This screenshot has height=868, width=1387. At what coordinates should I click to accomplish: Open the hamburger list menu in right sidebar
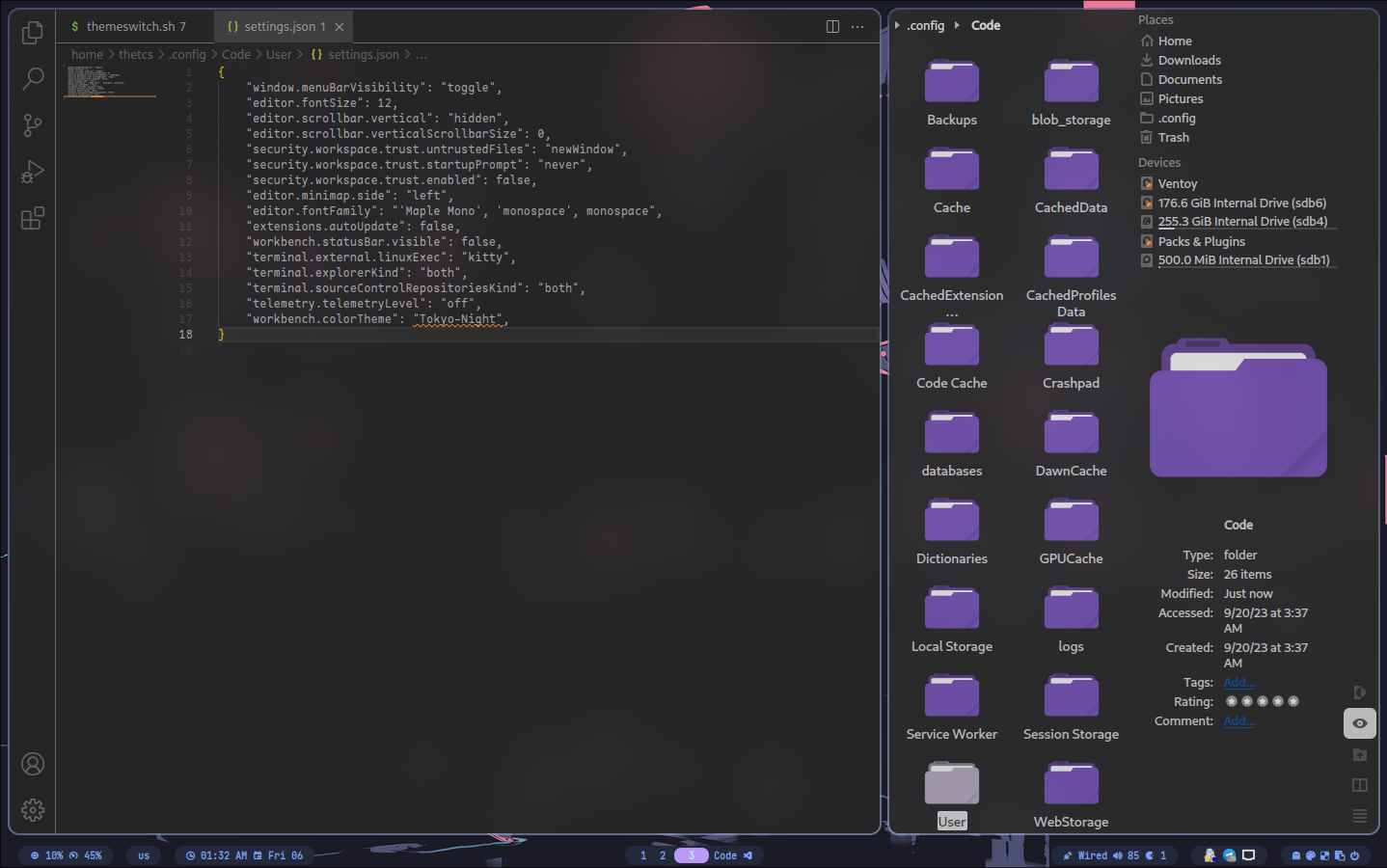click(x=1359, y=815)
